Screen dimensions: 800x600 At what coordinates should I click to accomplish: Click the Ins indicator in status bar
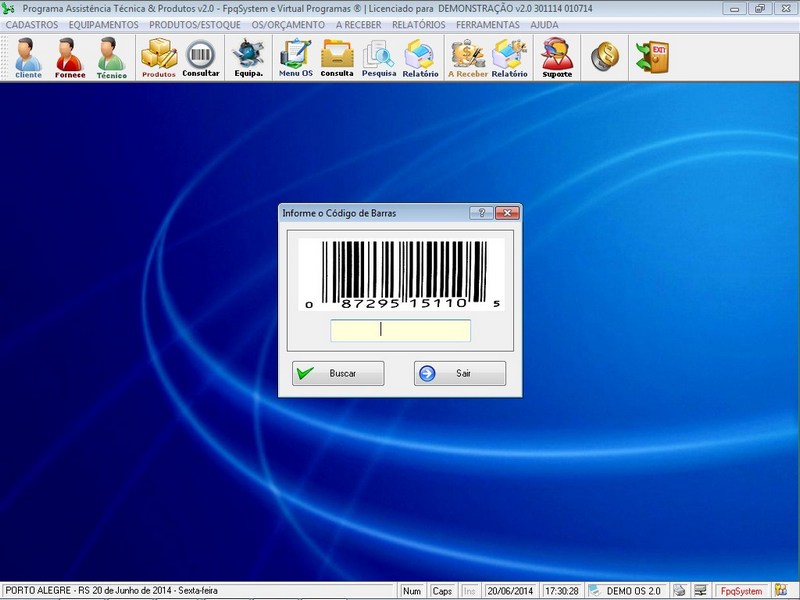[x=469, y=591]
